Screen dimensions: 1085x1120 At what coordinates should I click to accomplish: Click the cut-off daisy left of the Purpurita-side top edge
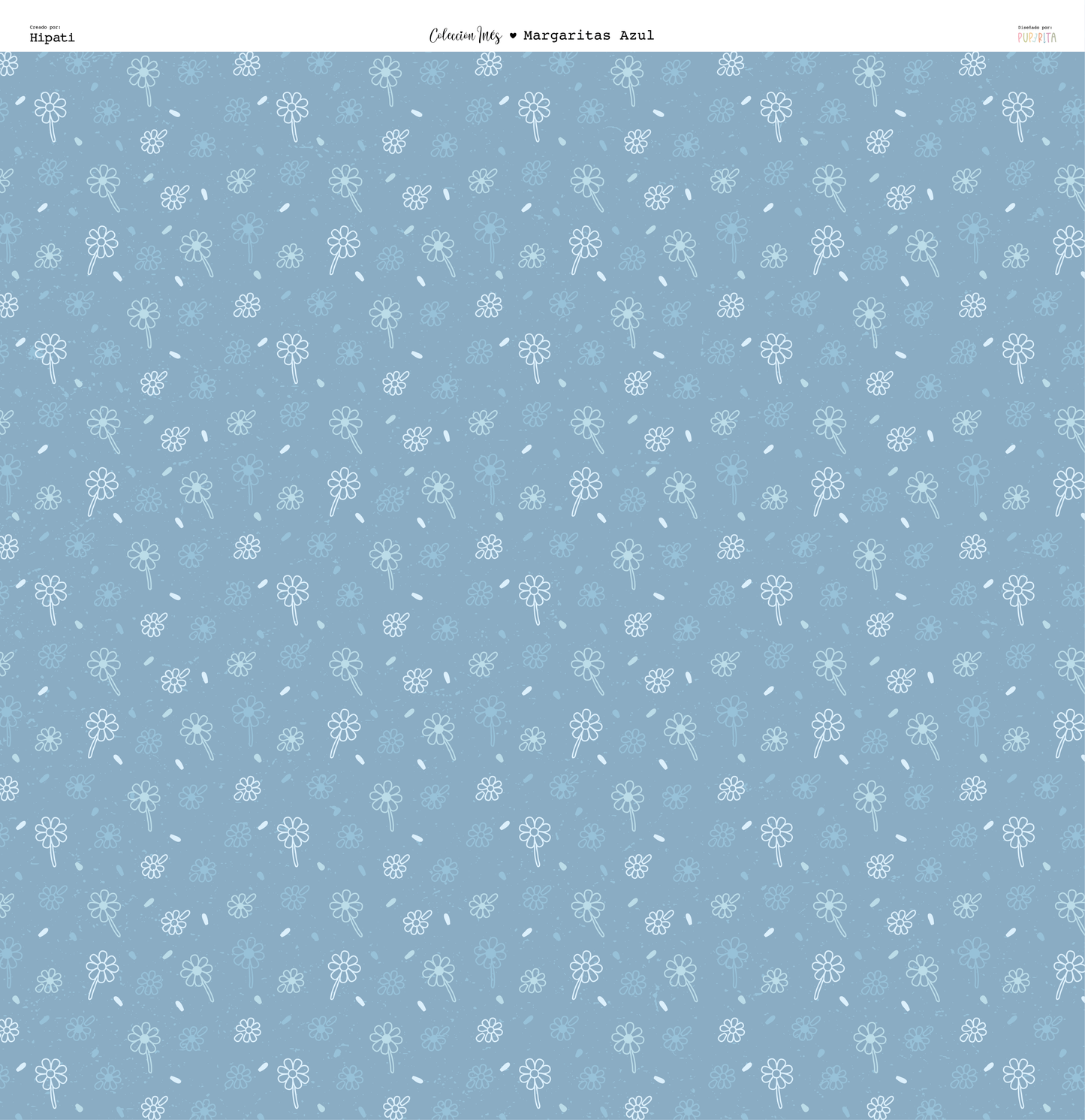pyautogui.click(x=972, y=64)
